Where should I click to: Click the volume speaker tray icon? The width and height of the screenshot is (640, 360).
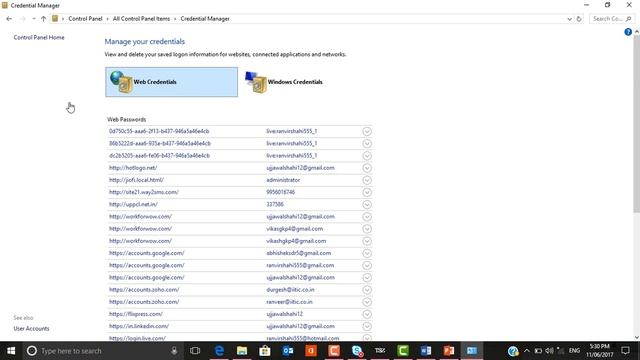tap(549, 351)
